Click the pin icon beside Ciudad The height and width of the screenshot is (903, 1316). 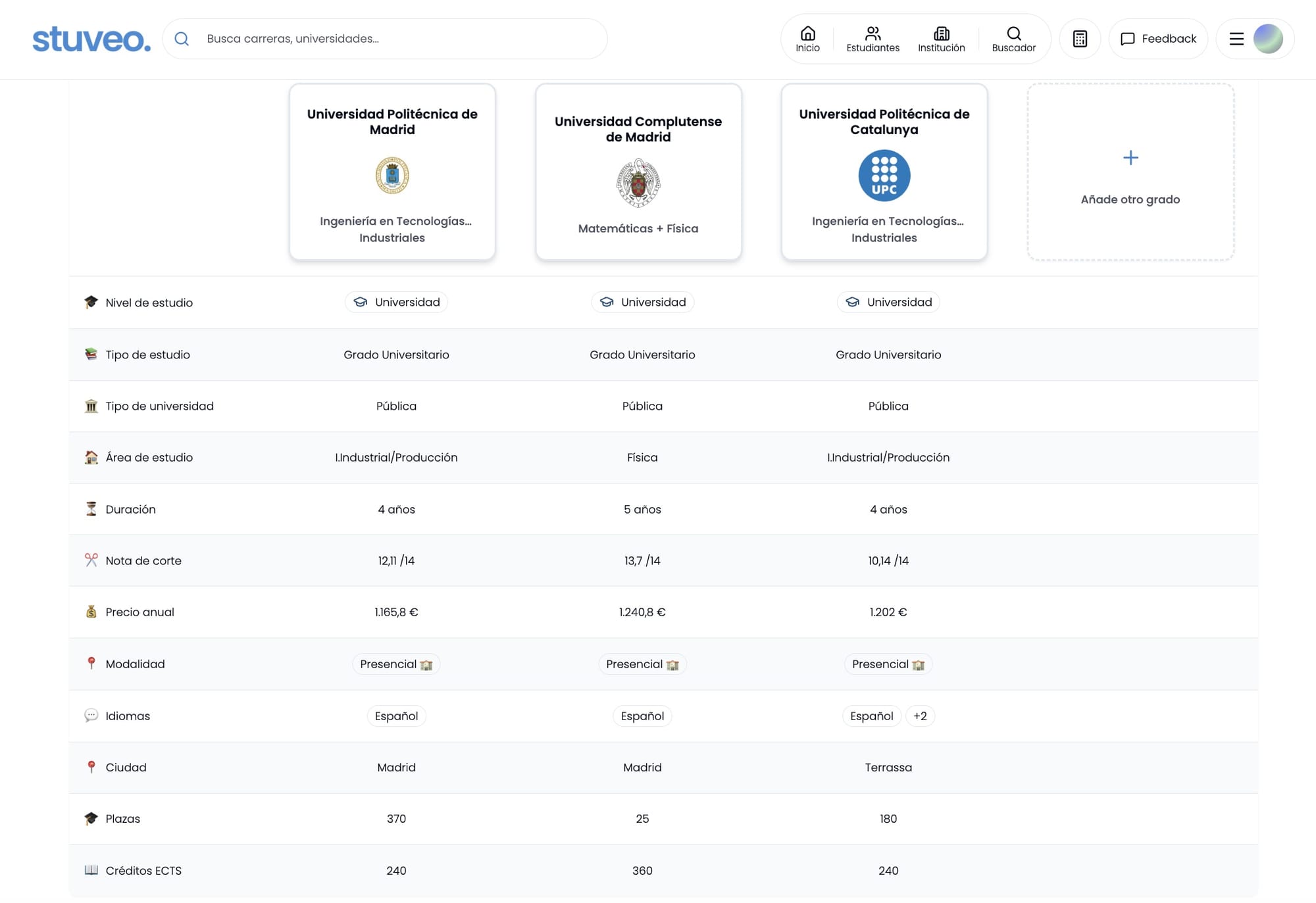(91, 767)
